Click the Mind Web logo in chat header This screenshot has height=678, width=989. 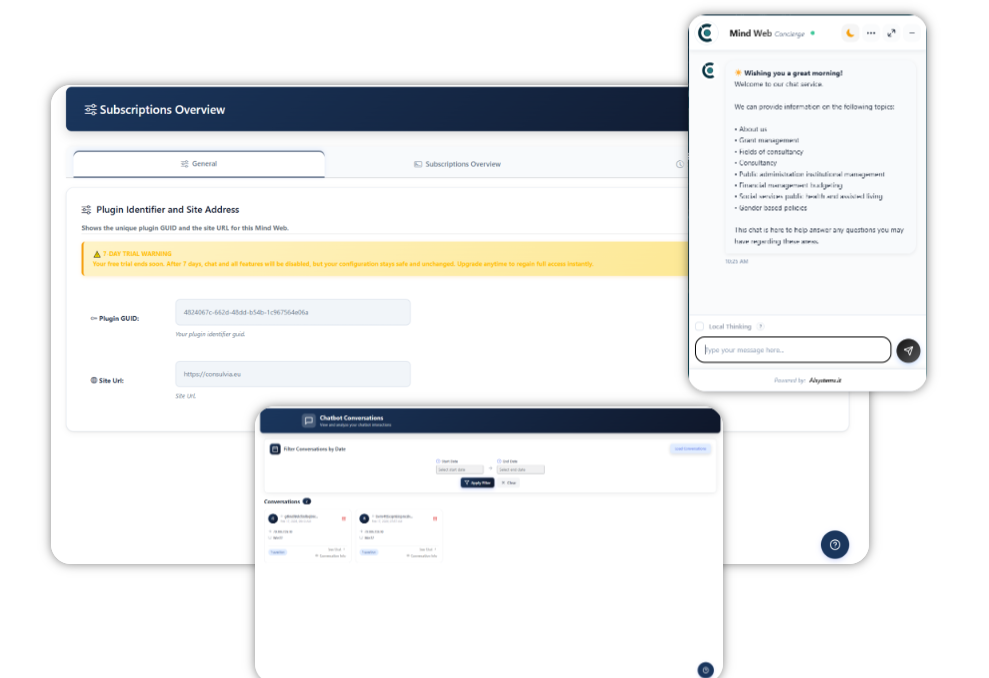point(706,33)
